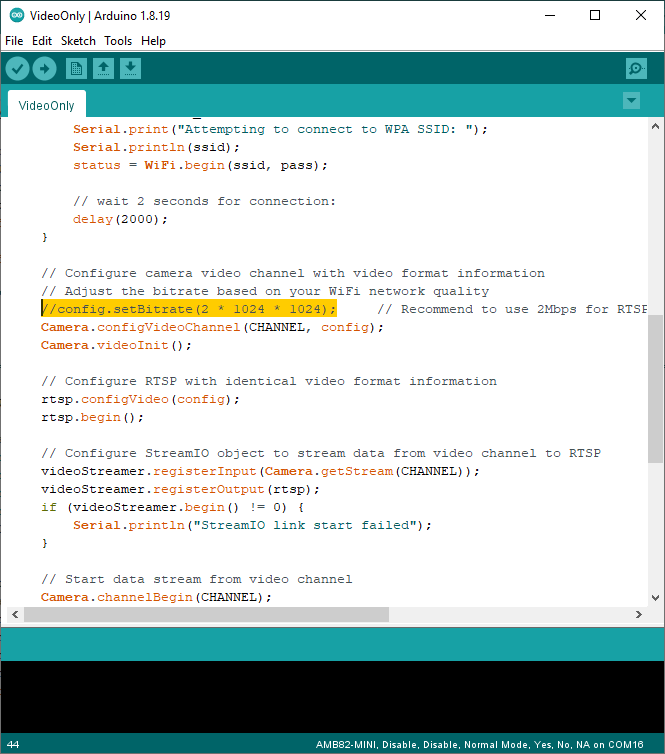Save the sketch using the Save icon
This screenshot has width=665, height=754.
131,68
